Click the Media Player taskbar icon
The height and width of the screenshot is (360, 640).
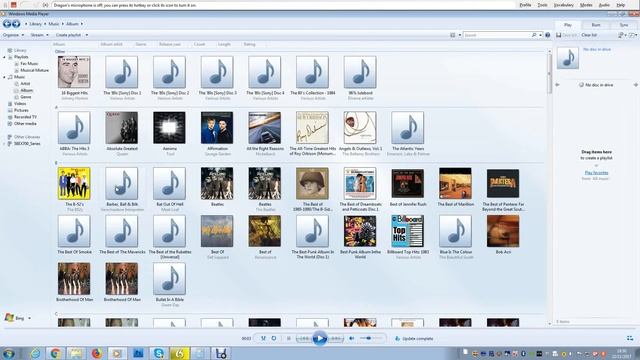[117, 353]
